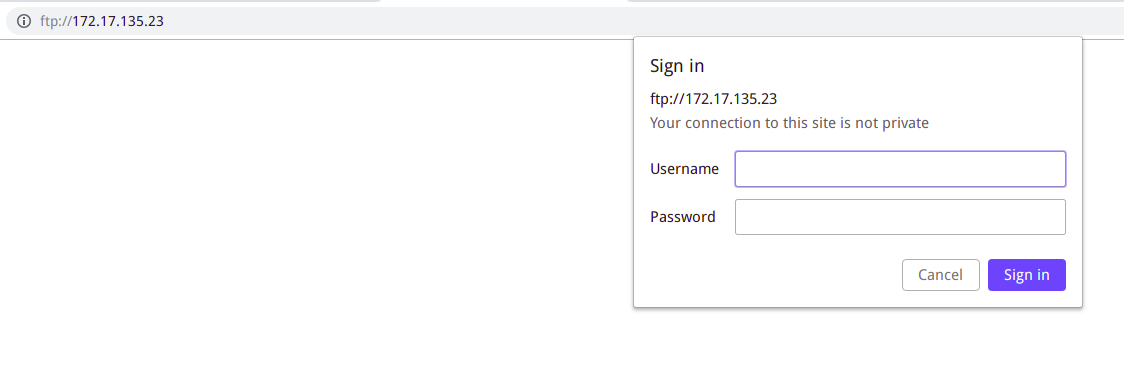The height and width of the screenshot is (376, 1124).
Task: Click the Password label text
Action: click(682, 217)
